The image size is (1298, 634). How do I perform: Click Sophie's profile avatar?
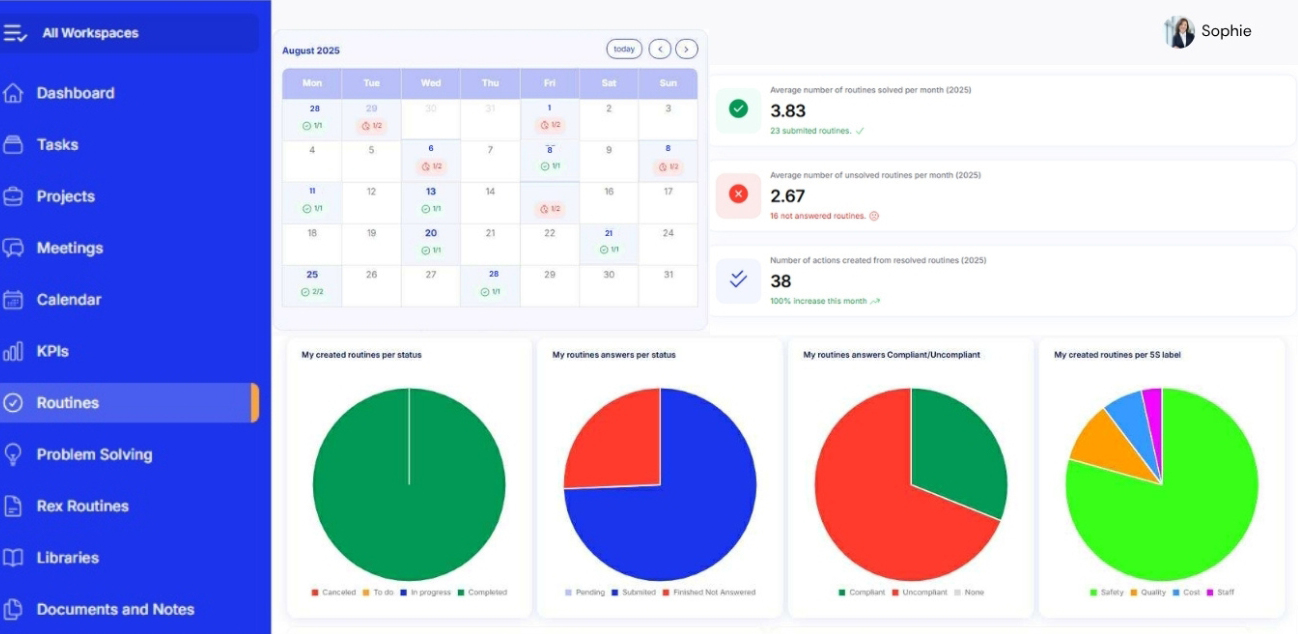pyautogui.click(x=1180, y=29)
